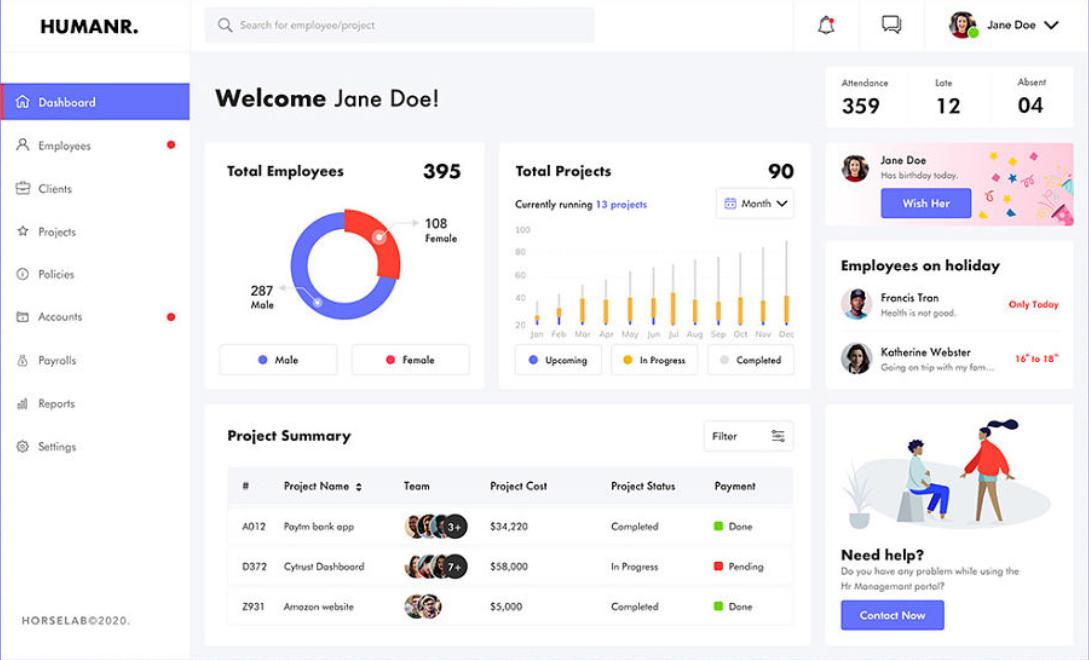Expand the Month dropdown
This screenshot has height=660, width=1089.
pos(755,204)
